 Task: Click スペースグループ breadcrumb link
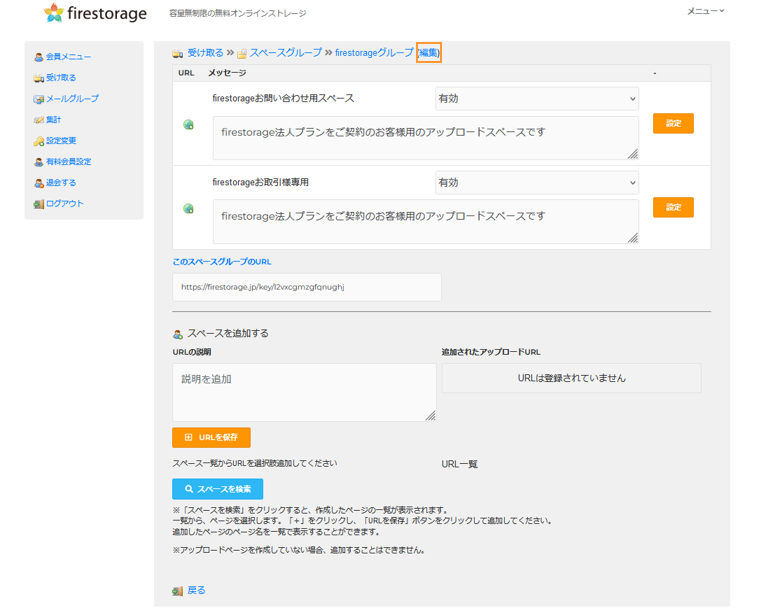coord(285,53)
